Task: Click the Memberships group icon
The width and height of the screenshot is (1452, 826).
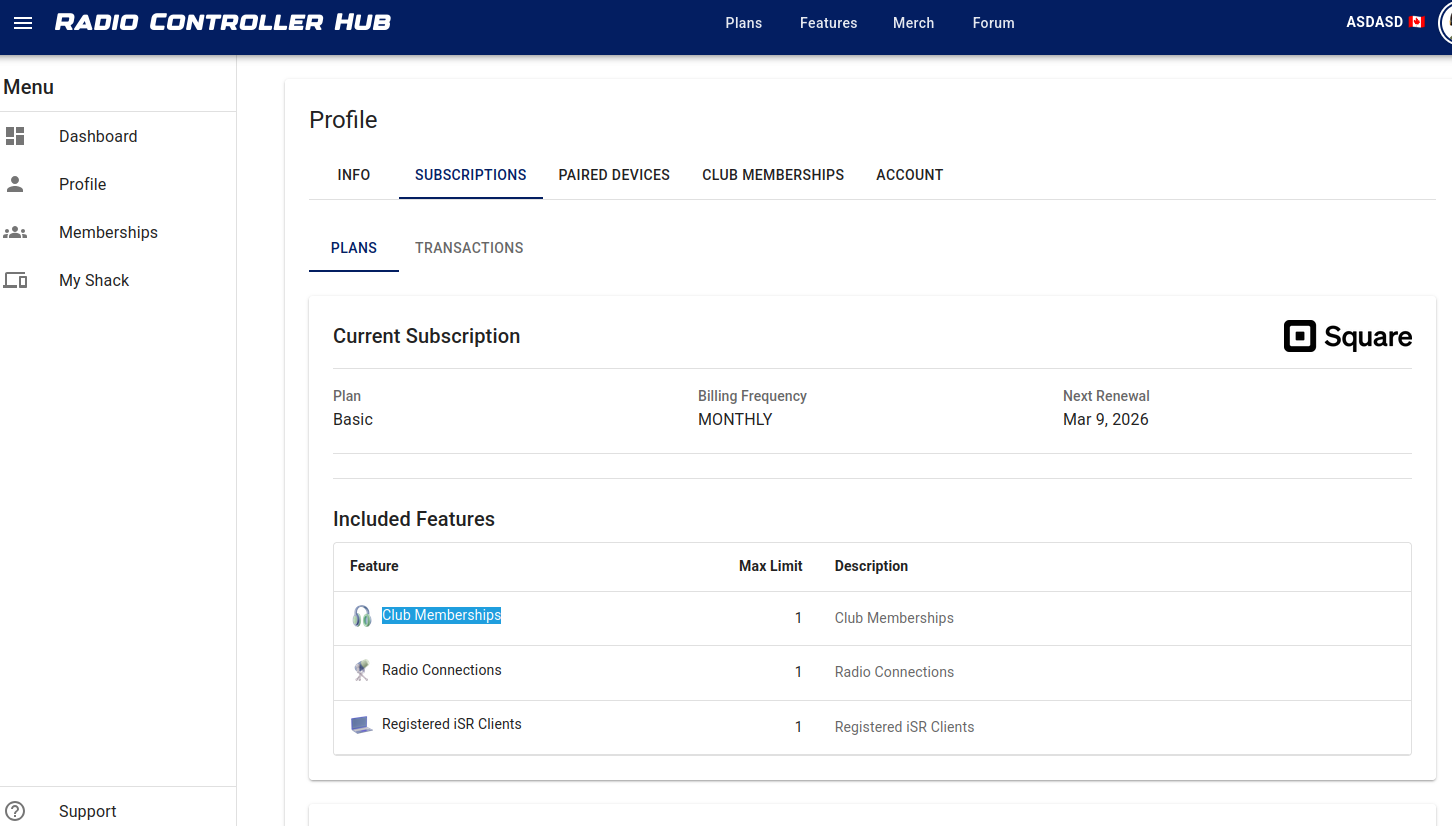Action: tap(15, 232)
